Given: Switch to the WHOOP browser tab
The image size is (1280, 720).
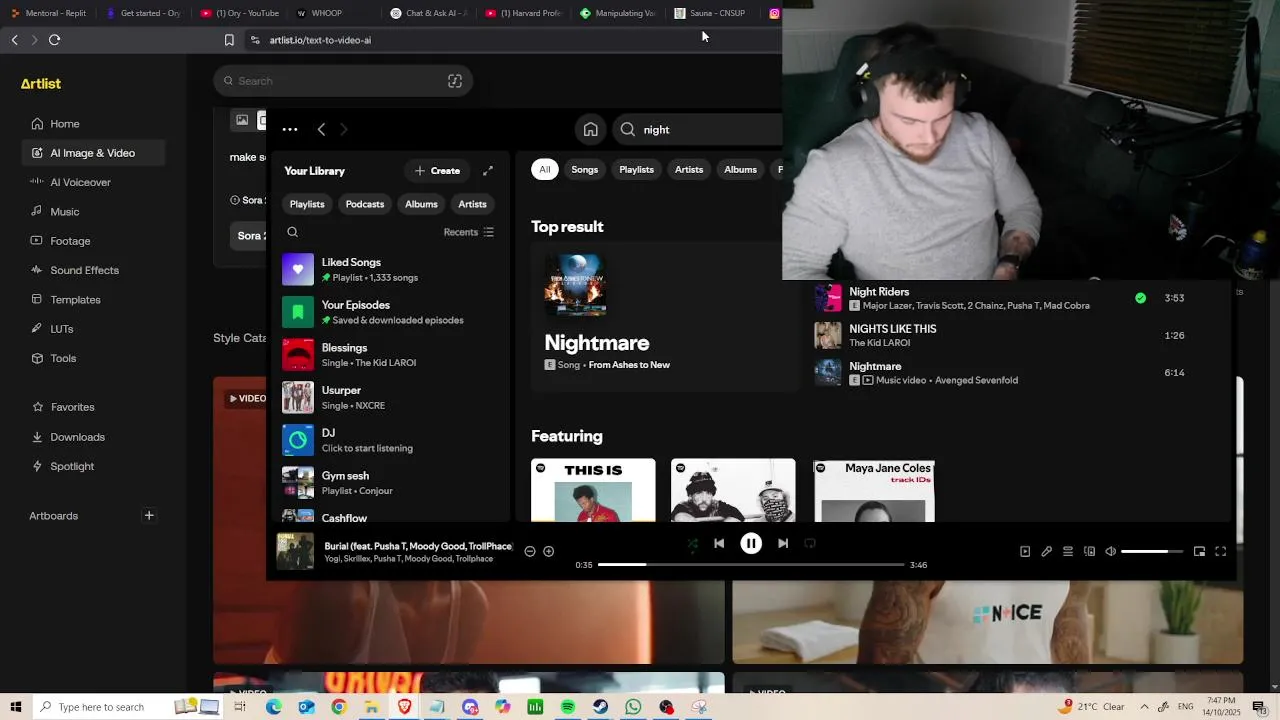Looking at the screenshot, I should (x=327, y=13).
